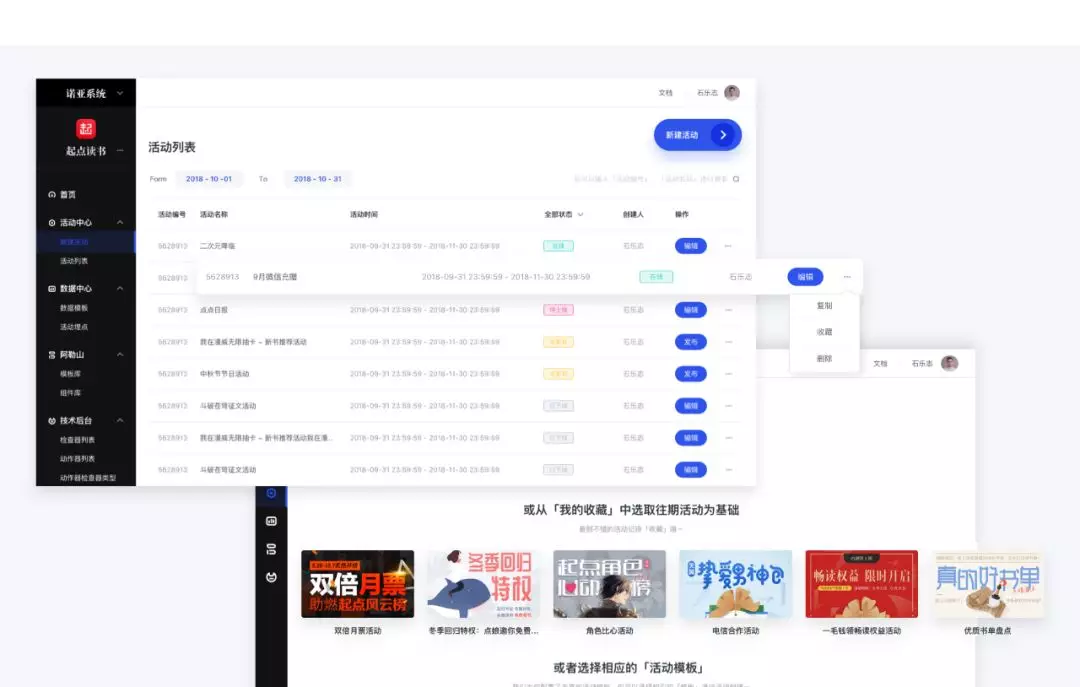Screen dimensions: 1080x687
Task: Open the 文档 link in back window header
Action: [880, 364]
